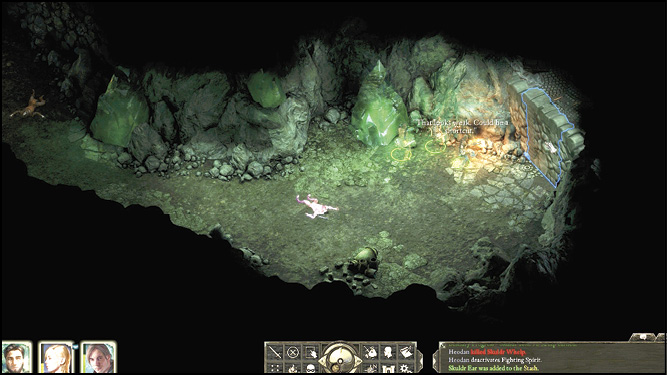Viewport: 667px width, 375px height.
Task: Toggle the skull scouting-mode icon
Action: tap(311, 368)
